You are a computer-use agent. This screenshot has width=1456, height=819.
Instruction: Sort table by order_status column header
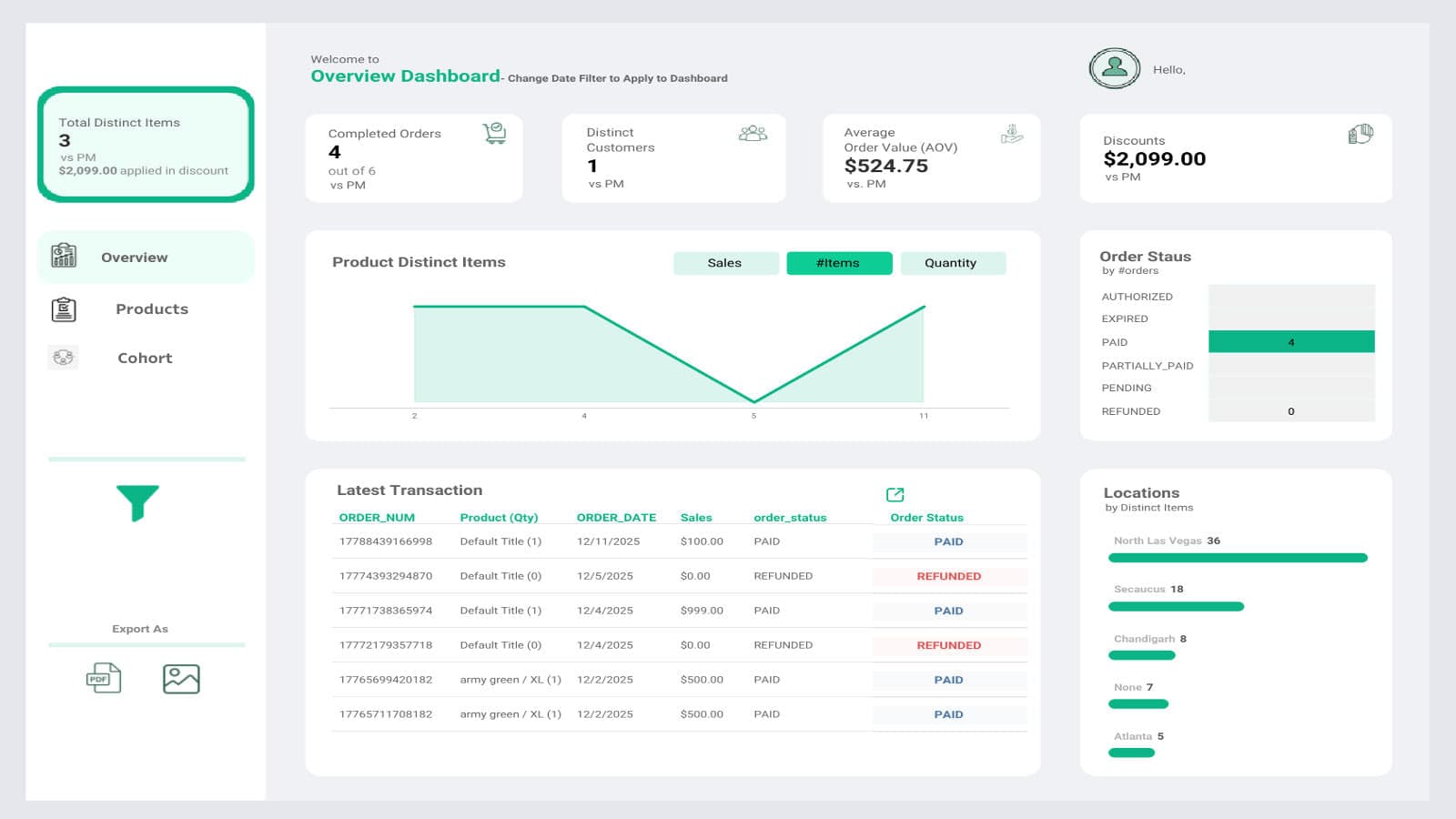tap(790, 518)
